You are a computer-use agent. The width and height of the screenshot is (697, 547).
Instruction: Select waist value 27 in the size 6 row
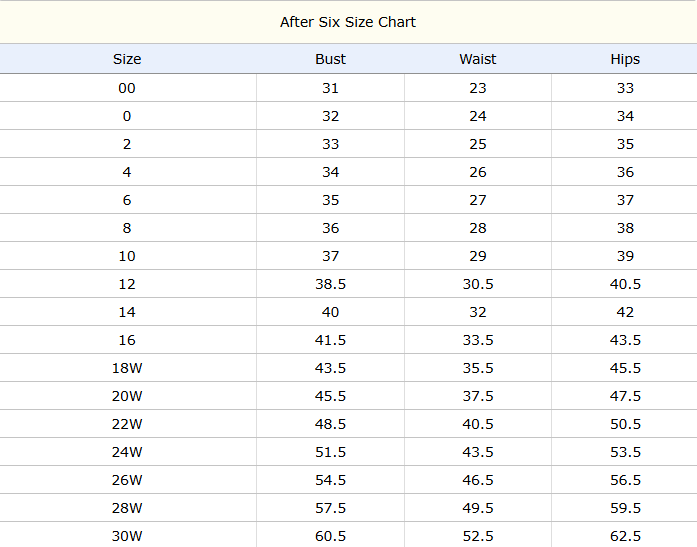click(478, 200)
